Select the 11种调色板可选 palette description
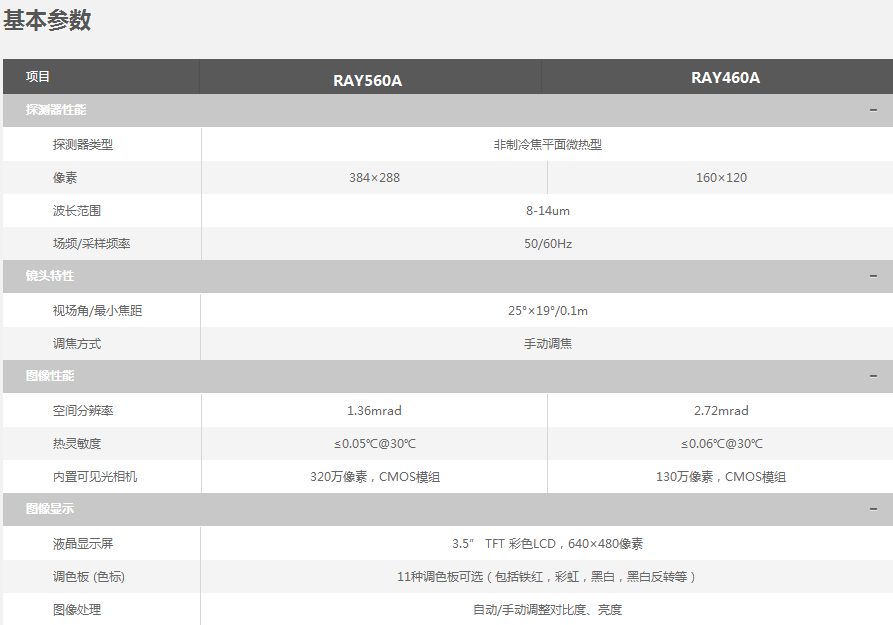Viewport: 893px width, 625px height. click(547, 577)
